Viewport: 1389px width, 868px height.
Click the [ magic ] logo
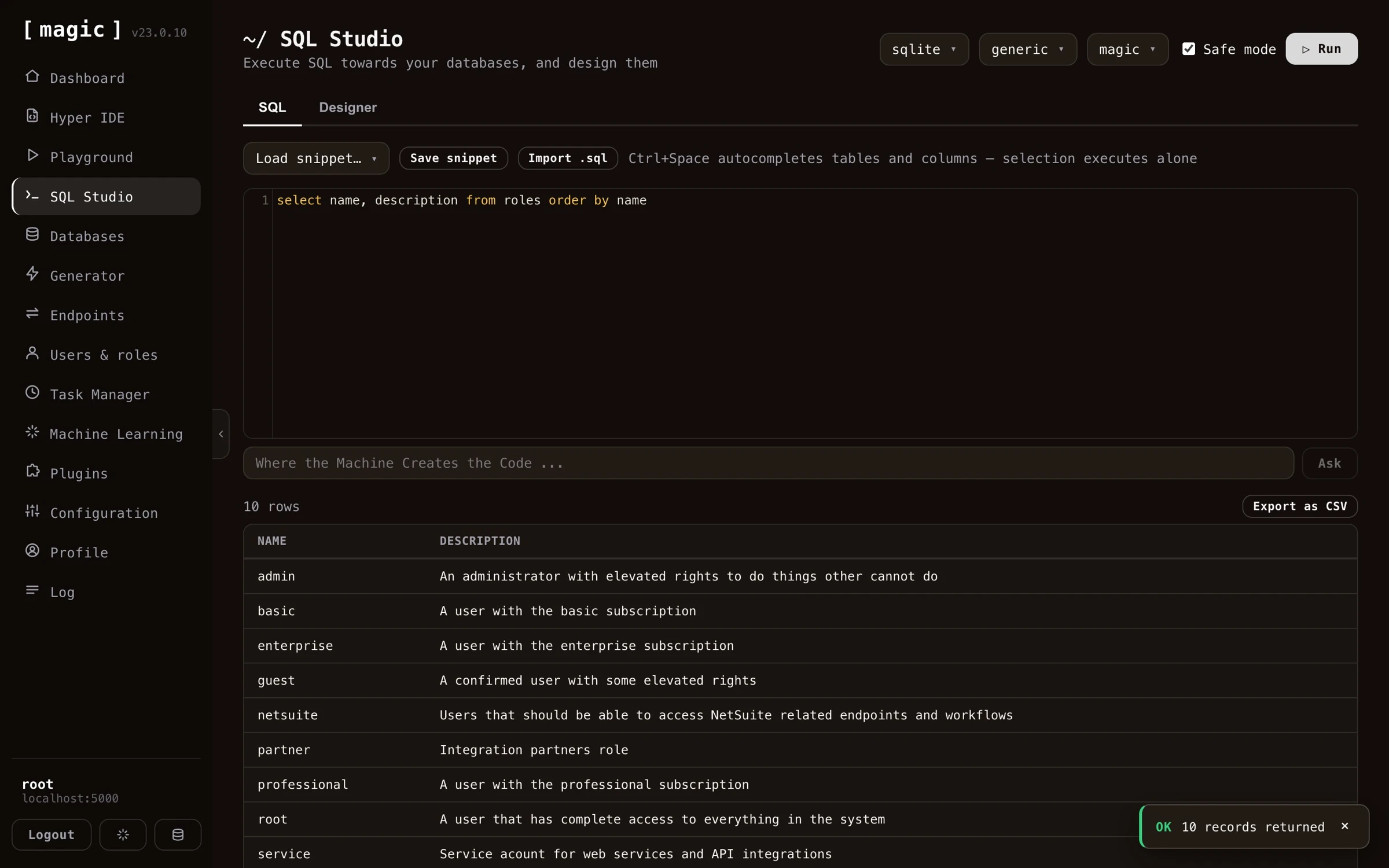[72, 30]
